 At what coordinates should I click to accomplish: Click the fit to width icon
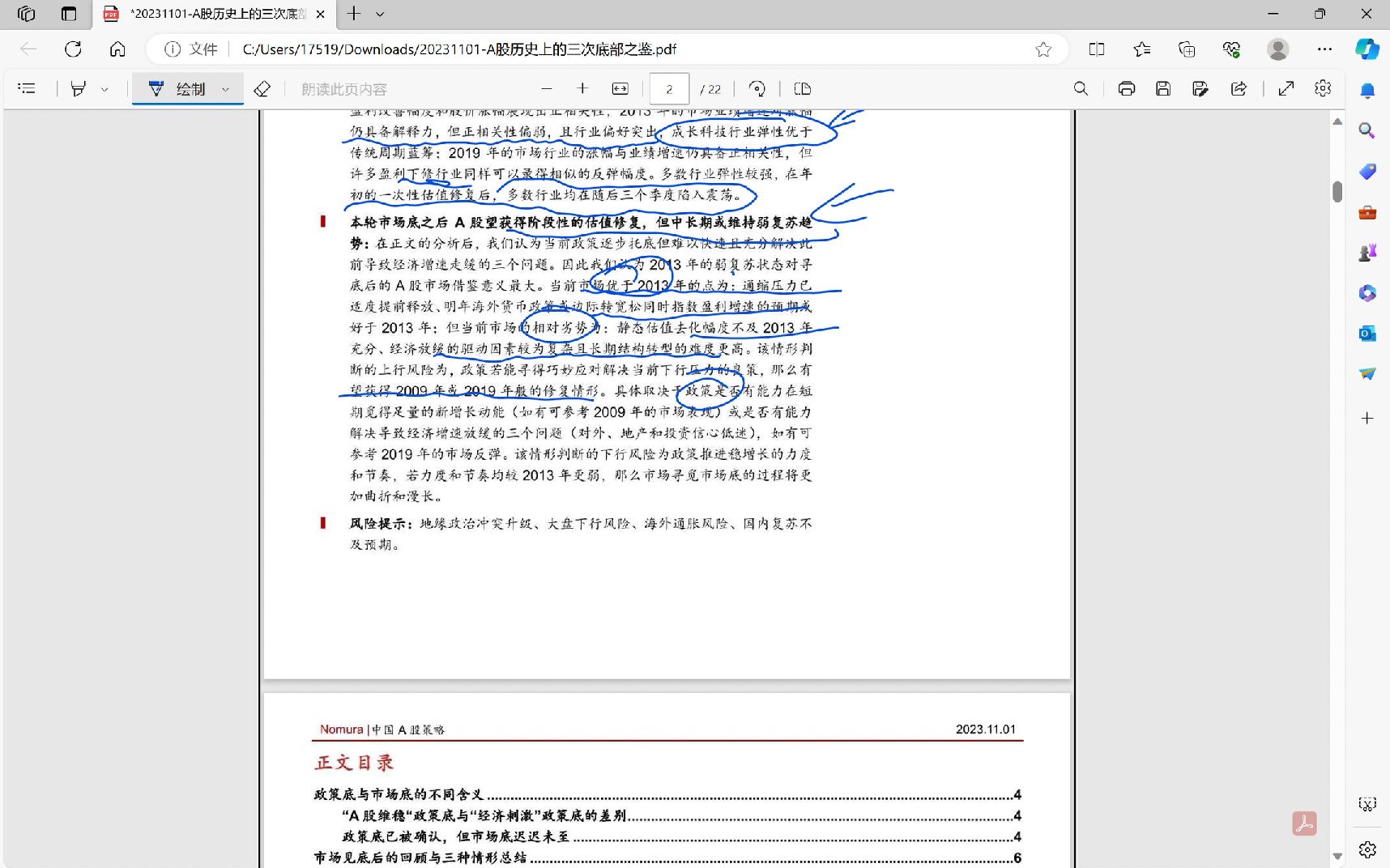(620, 89)
